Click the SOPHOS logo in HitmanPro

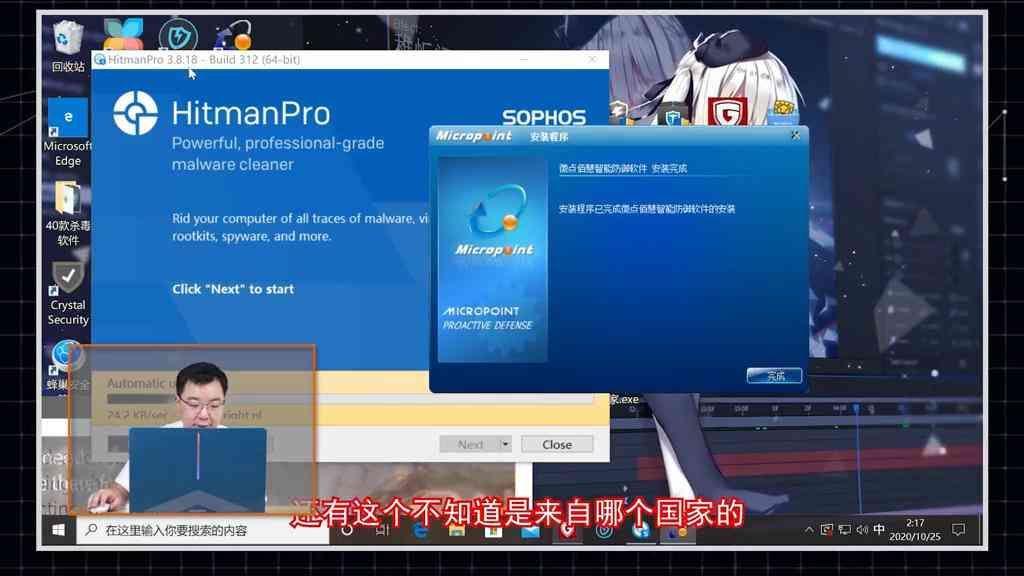click(543, 118)
